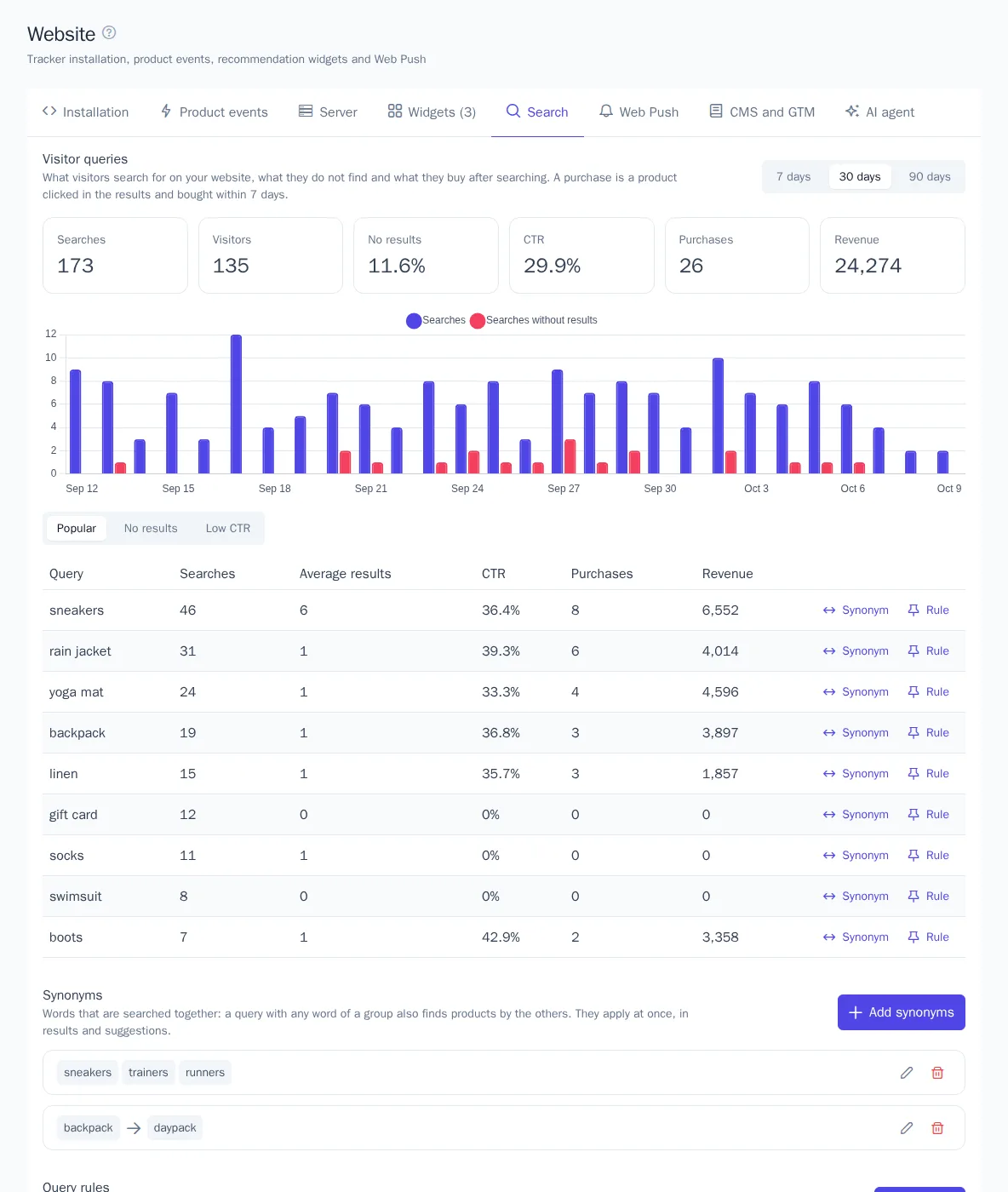
Task: Create rule for gift card query
Action: [928, 815]
